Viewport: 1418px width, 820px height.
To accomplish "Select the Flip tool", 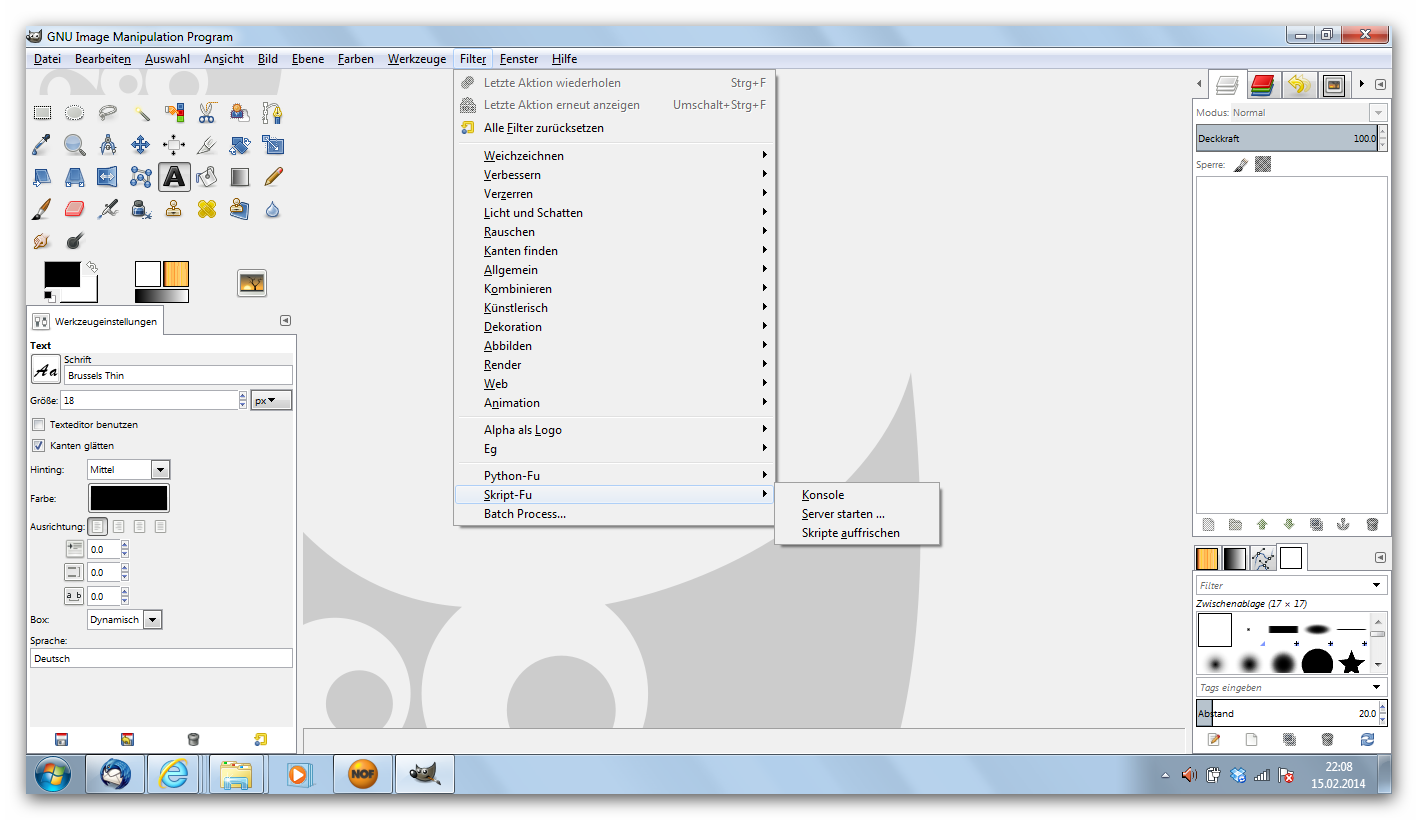I will [x=108, y=177].
